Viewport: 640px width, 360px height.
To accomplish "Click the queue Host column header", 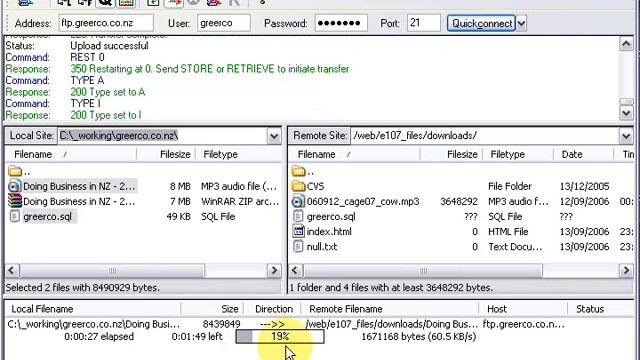I will [523, 309].
